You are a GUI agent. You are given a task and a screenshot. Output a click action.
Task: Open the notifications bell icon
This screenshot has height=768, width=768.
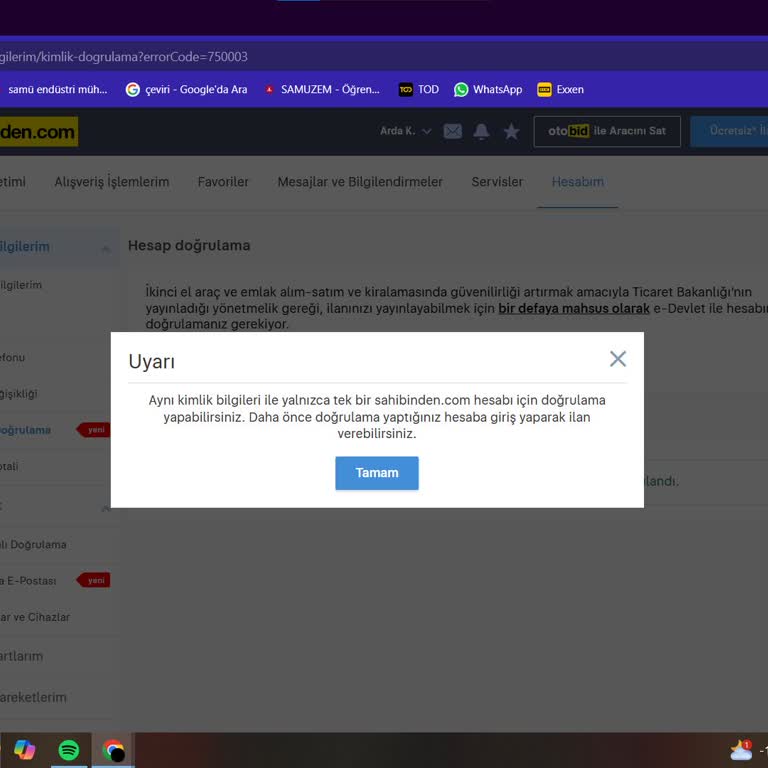click(481, 131)
